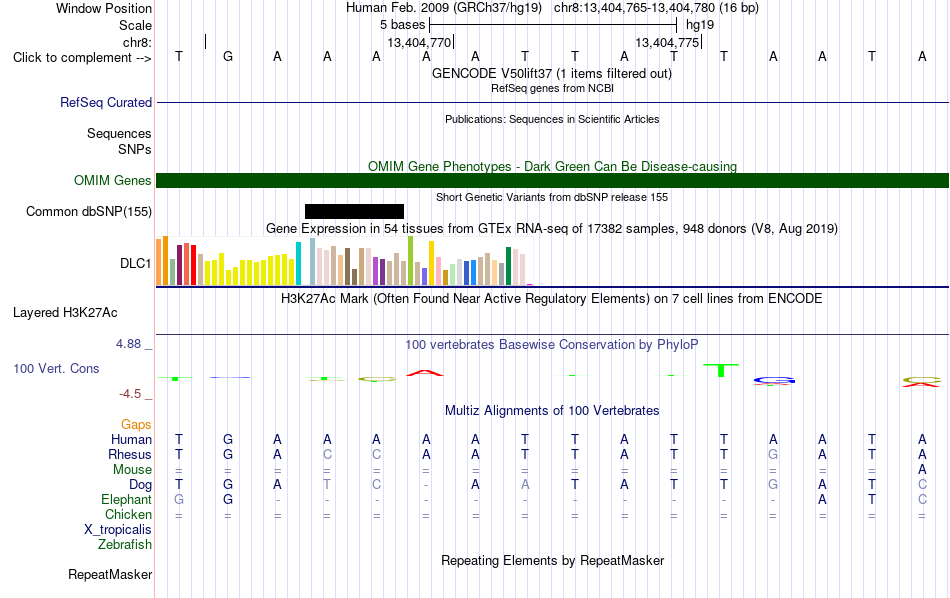Click the 13,404,775 ruler position marker
This screenshot has width=950, height=598.
click(668, 42)
